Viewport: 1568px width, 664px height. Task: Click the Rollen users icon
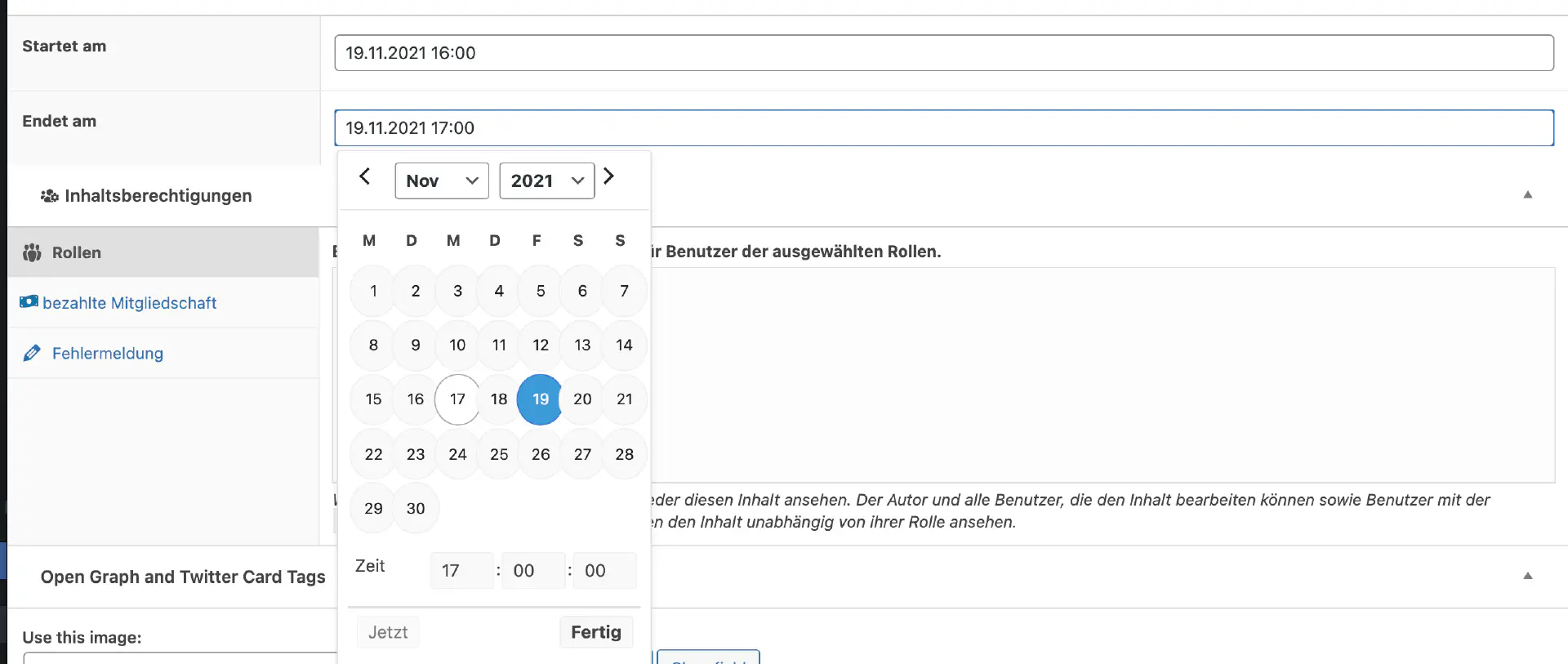pos(32,253)
